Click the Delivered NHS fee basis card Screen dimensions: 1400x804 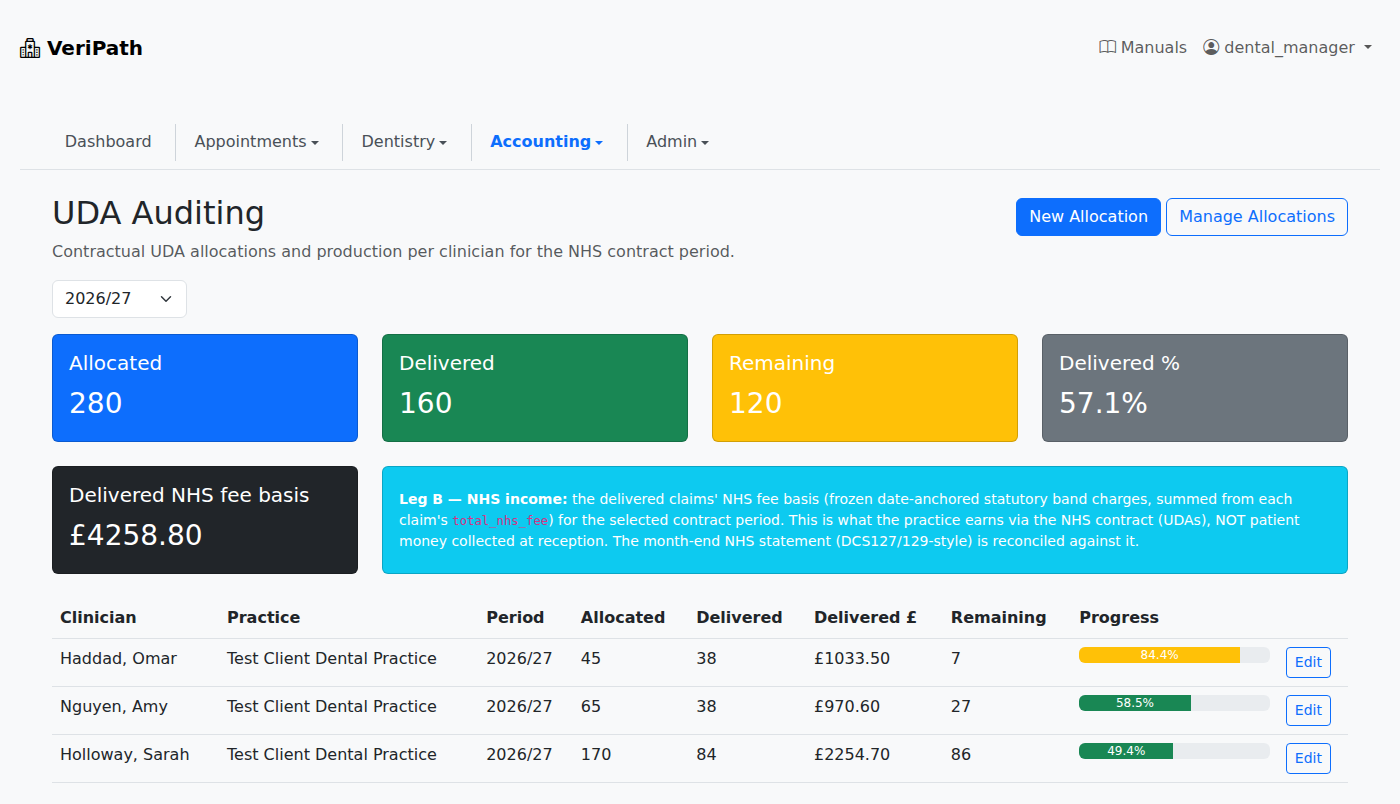pos(205,520)
